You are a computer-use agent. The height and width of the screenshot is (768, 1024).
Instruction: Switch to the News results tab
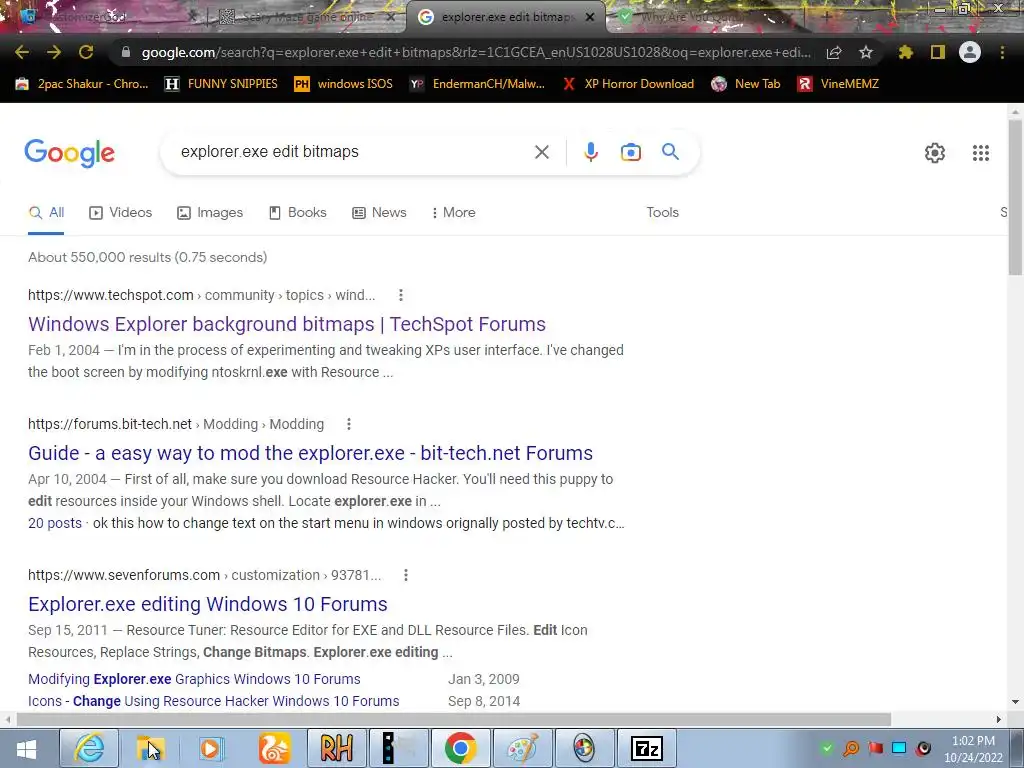(x=379, y=213)
